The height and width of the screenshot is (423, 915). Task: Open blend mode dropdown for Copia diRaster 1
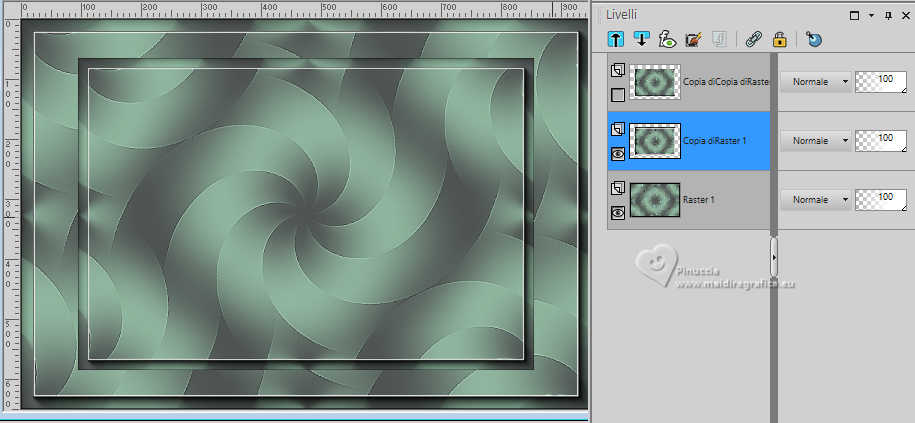tap(816, 141)
